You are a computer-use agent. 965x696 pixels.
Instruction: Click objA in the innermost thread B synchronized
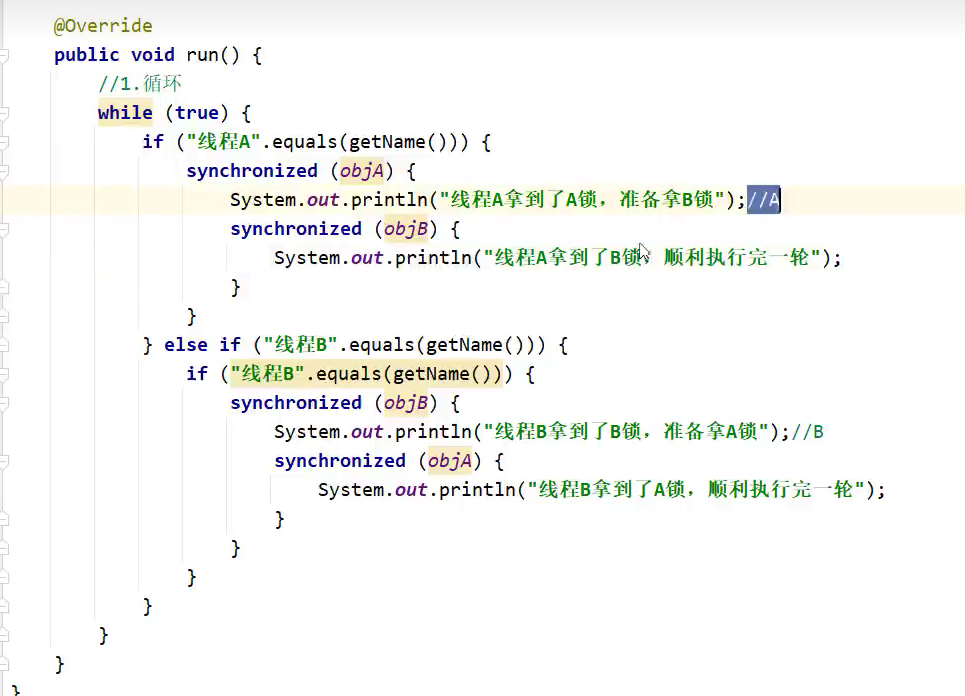pyautogui.click(x=450, y=460)
